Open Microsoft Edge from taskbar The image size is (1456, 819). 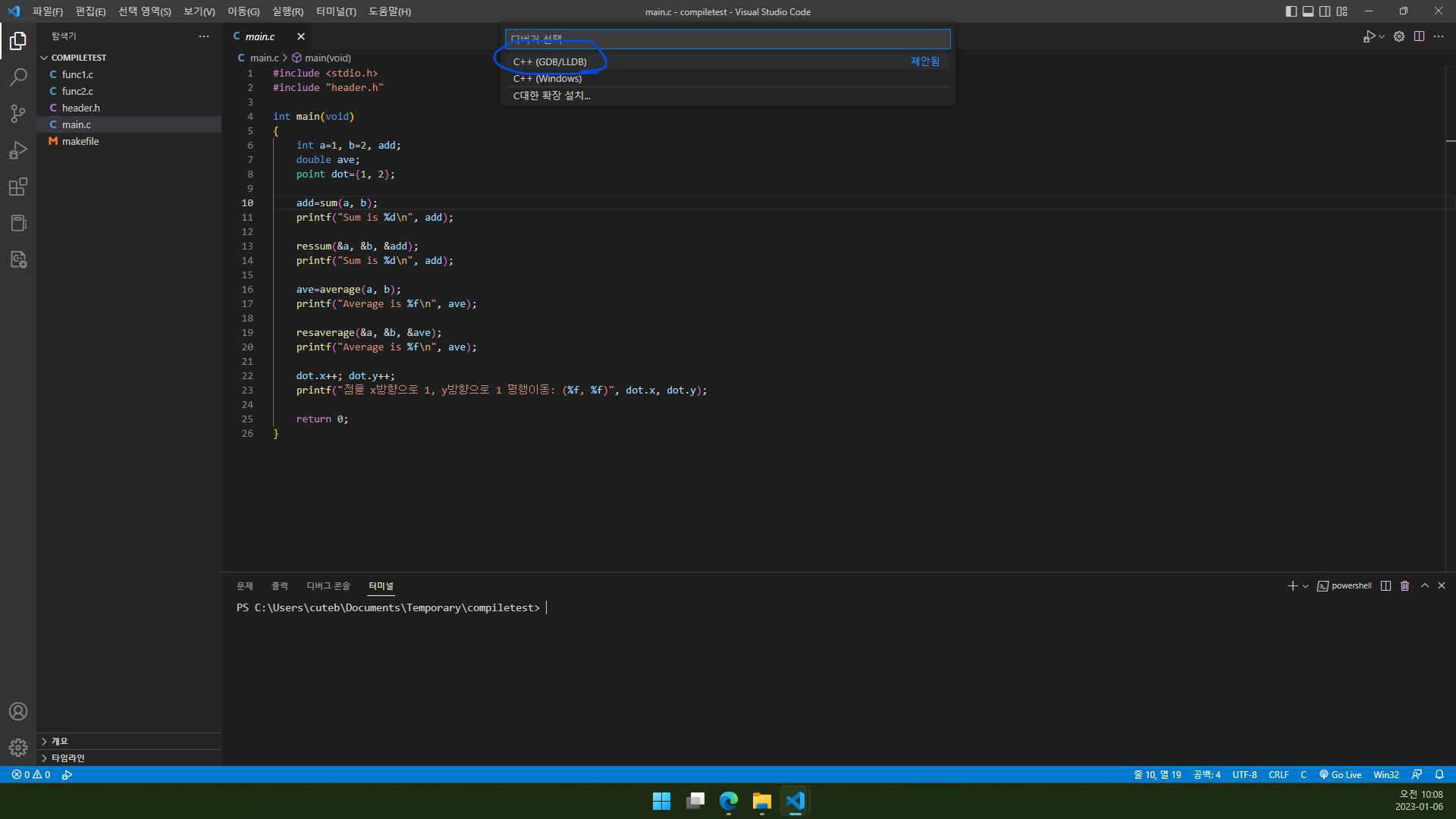pos(729,801)
